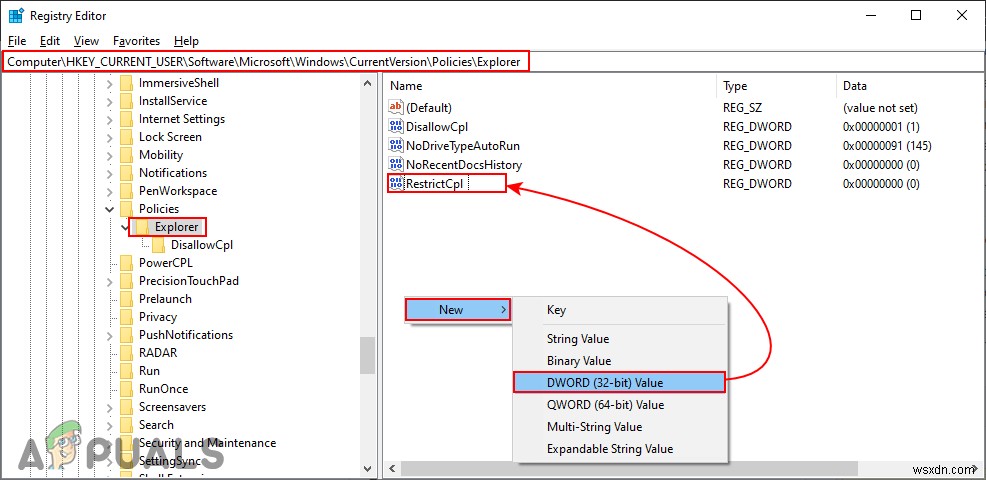Click the 0x00000091 (145) data cell
Screen dimensions: 986x480
coord(887,145)
